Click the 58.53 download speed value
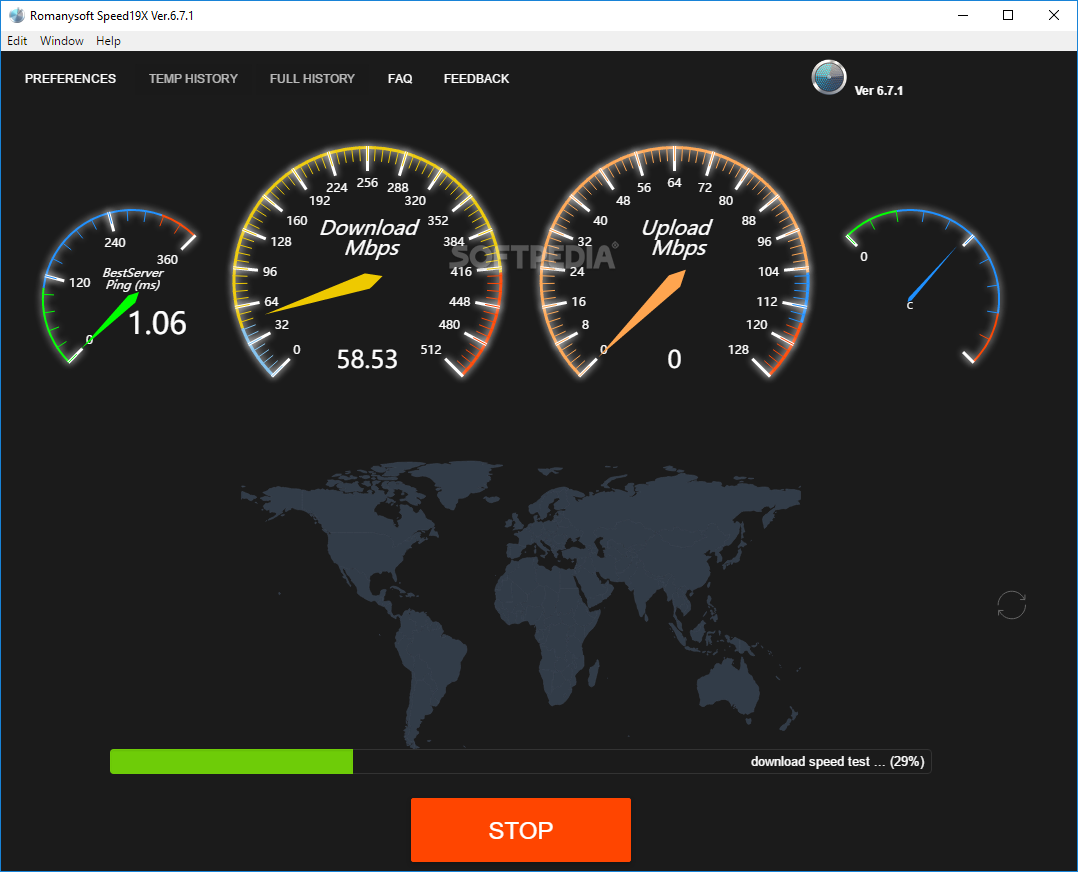 (367, 359)
